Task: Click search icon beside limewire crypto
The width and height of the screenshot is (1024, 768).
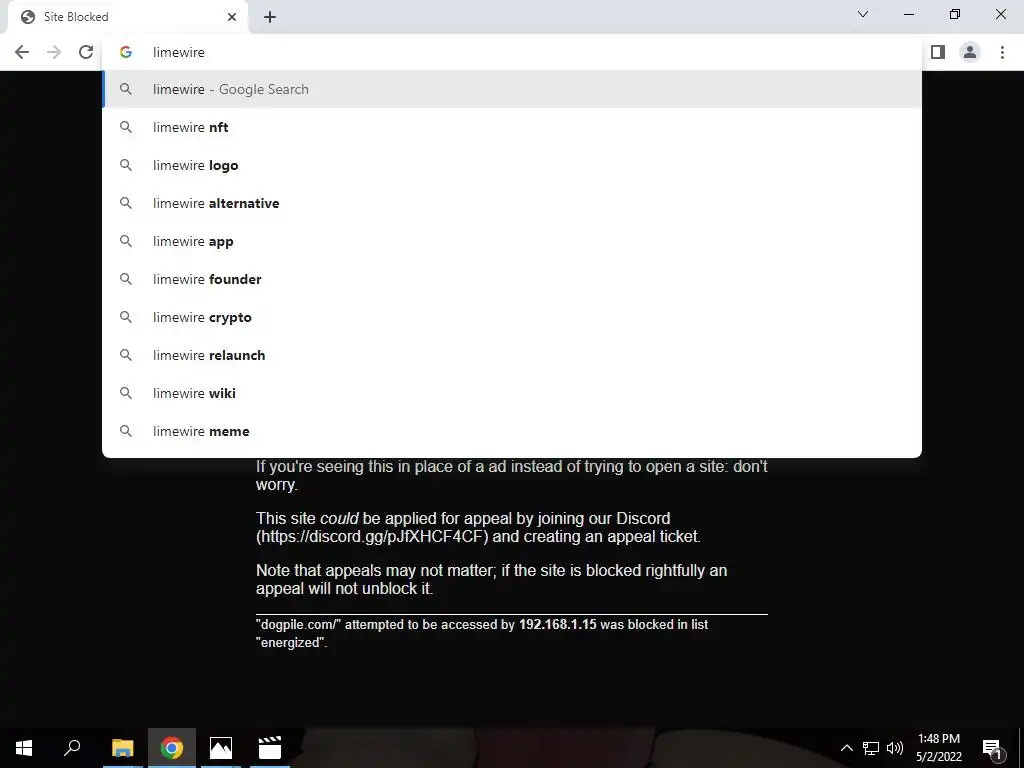Action: 126,317
